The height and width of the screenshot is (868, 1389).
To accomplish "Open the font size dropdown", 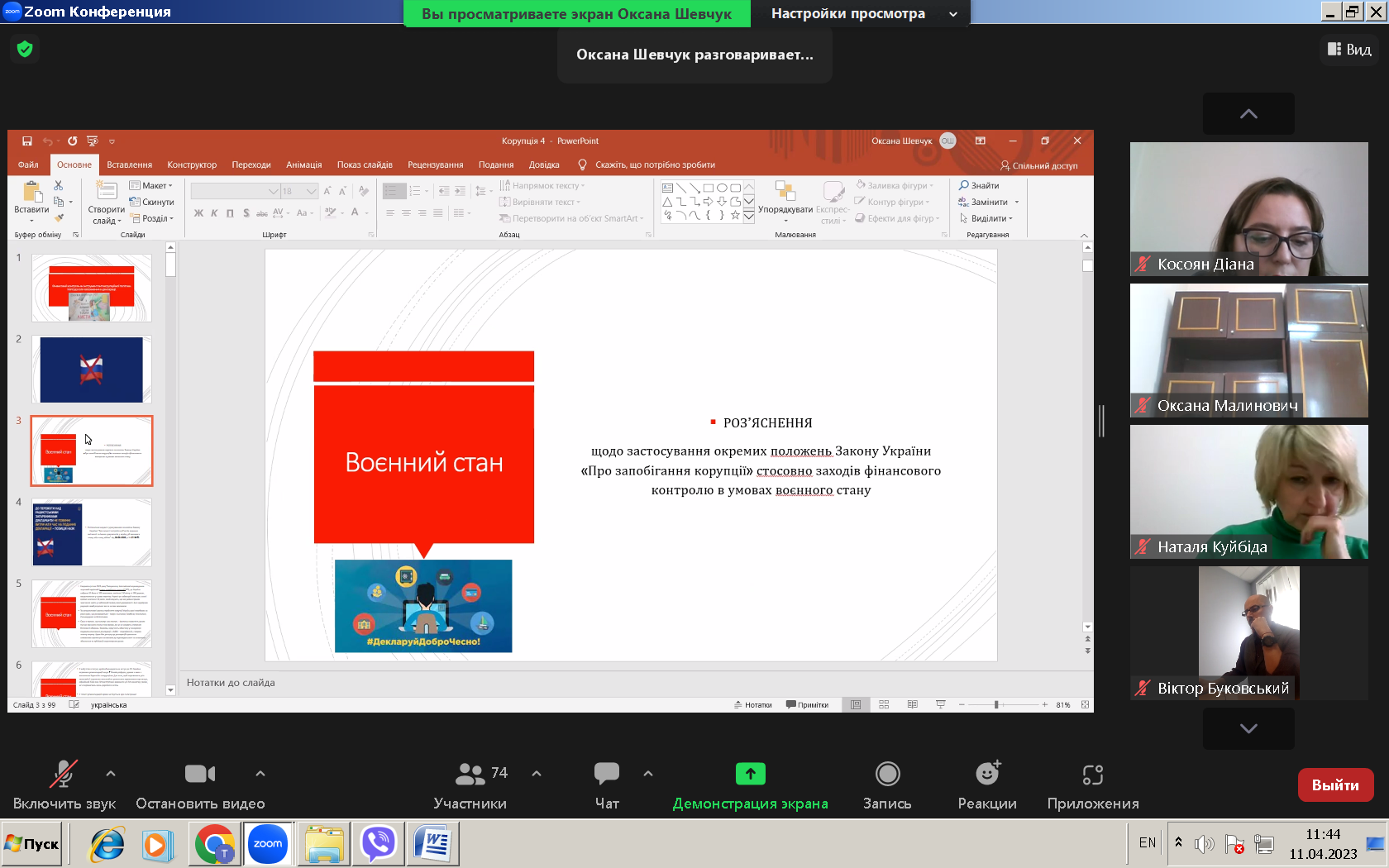I will 311,191.
